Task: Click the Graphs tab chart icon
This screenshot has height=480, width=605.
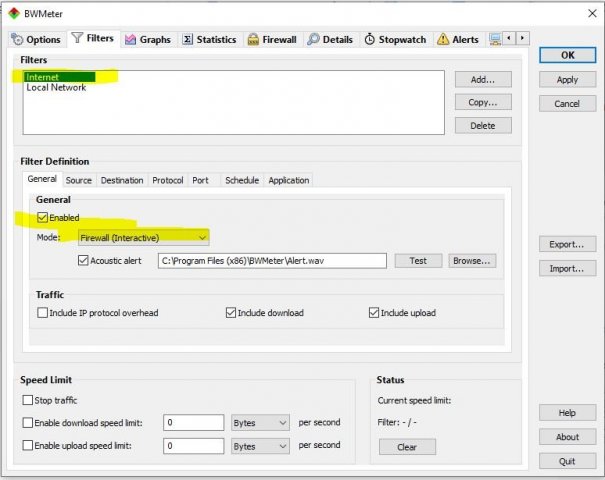Action: (x=131, y=40)
